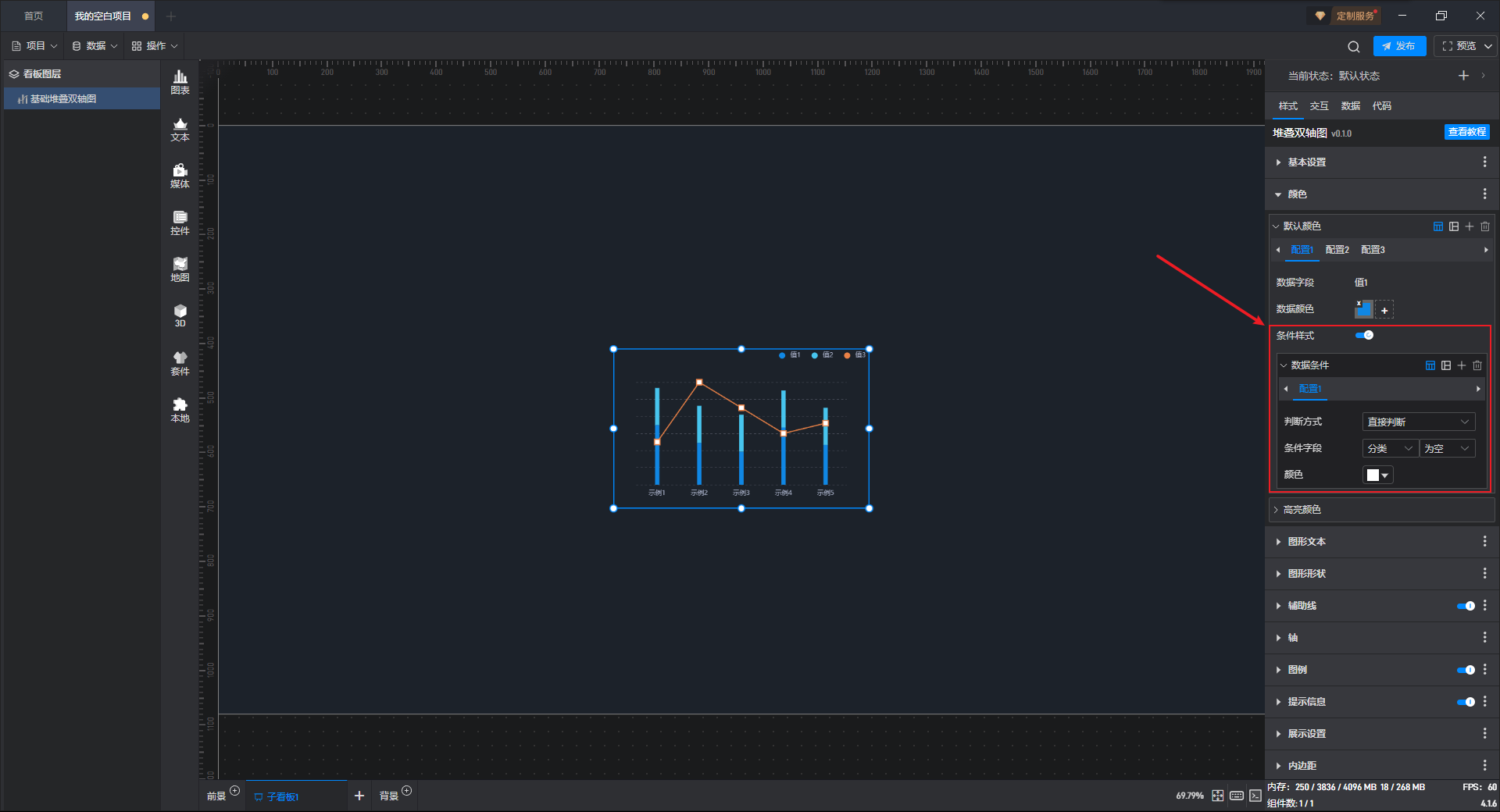The image size is (1500, 812).
Task: Switch 默认颜色 to tab layout view icon
Action: 1438,226
